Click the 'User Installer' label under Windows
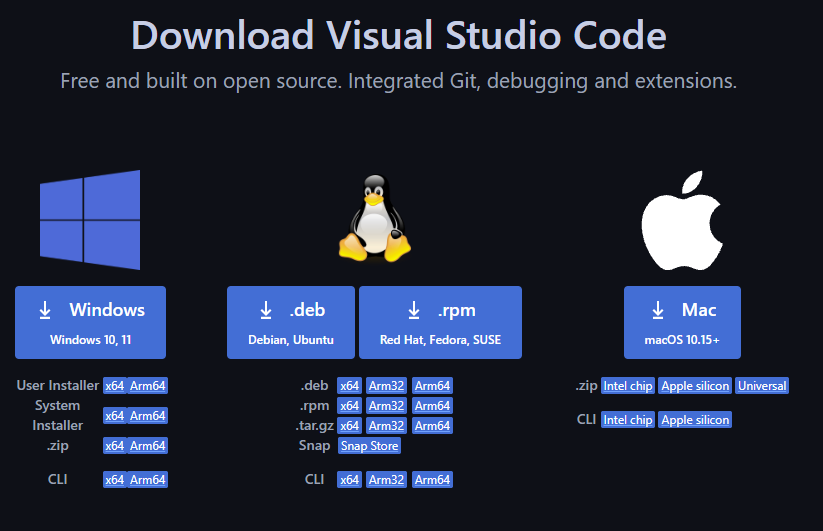Image resolution: width=823 pixels, height=531 pixels. click(58, 386)
